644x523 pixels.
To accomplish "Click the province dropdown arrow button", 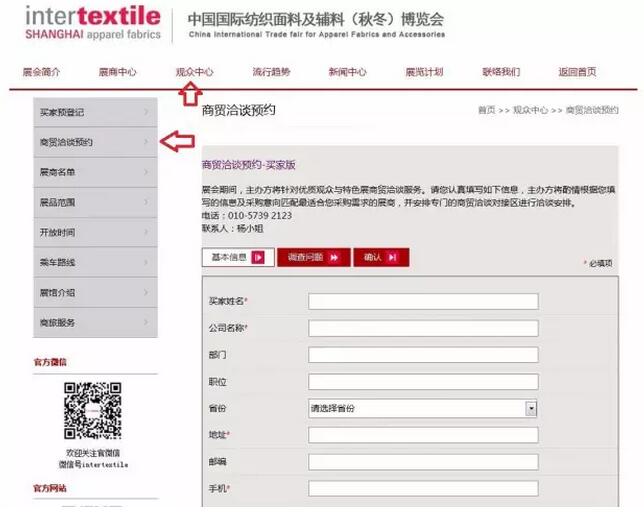I will pos(531,408).
